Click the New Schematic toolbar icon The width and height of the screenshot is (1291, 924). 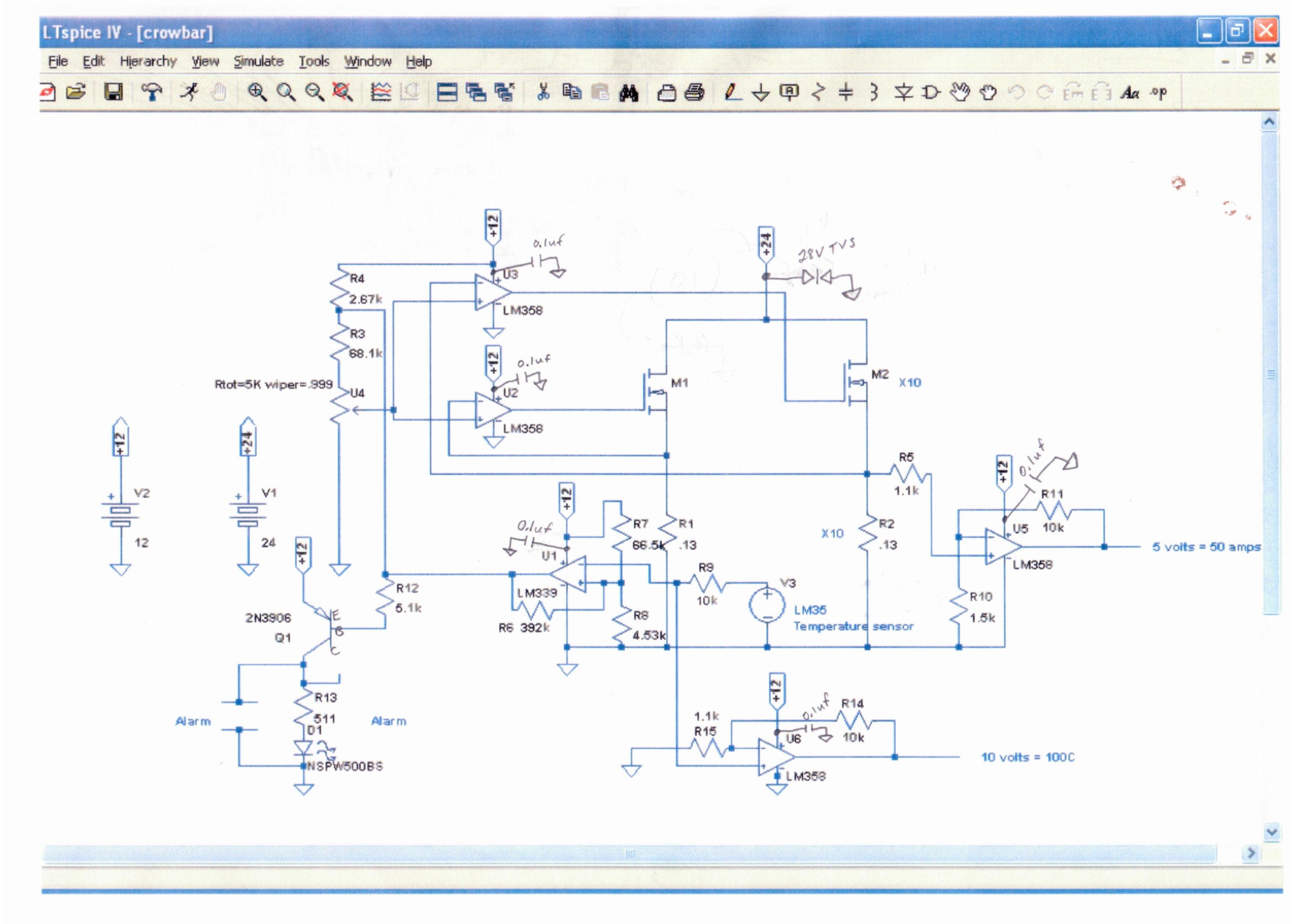click(x=47, y=92)
